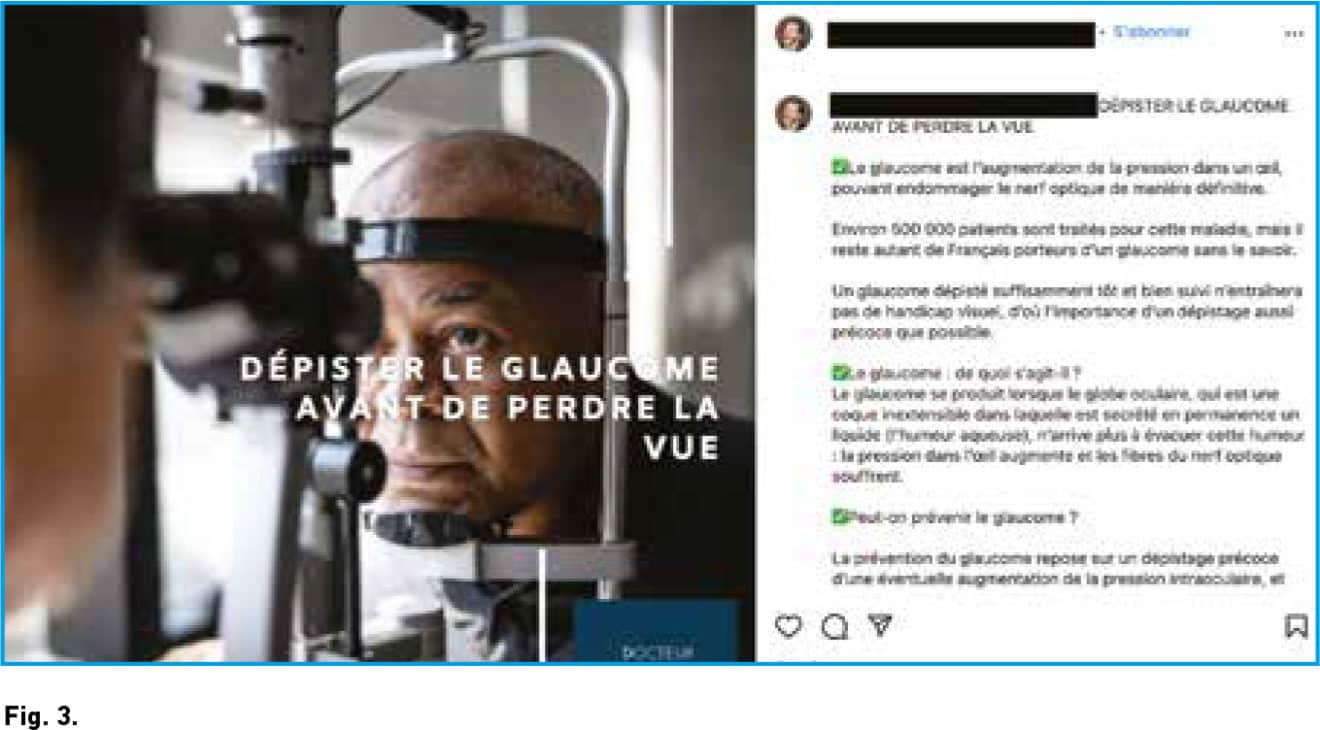
Task: Follow the account with S'abonner
Action: pos(1152,32)
